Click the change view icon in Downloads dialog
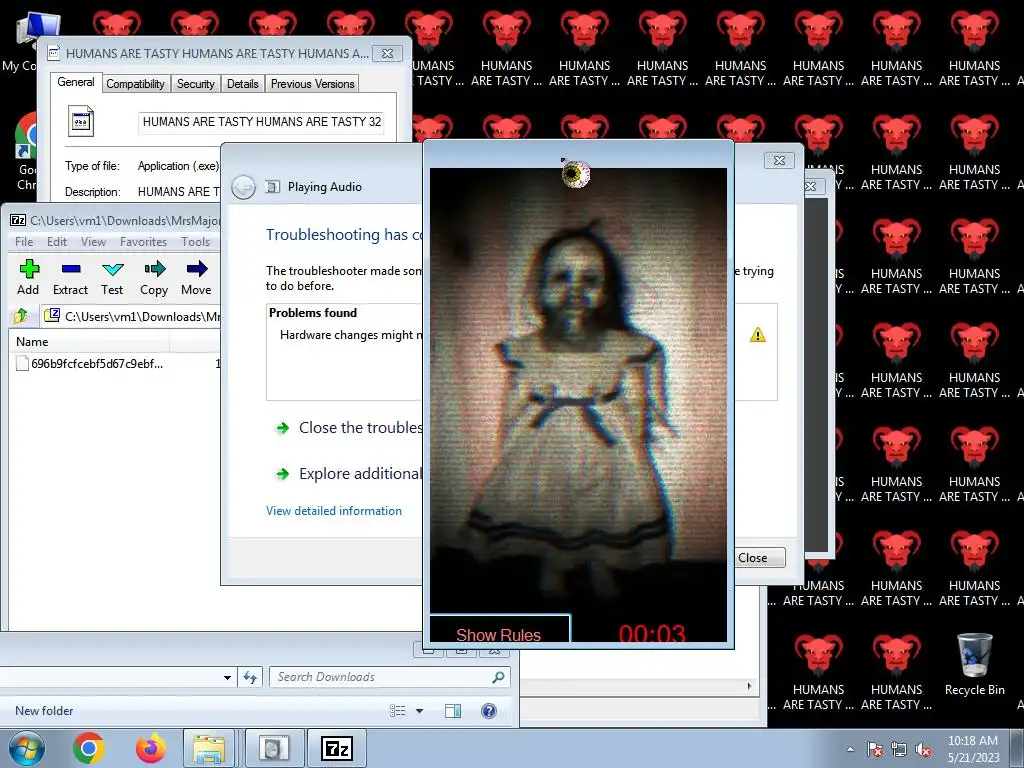The height and width of the screenshot is (768, 1024). [x=398, y=711]
